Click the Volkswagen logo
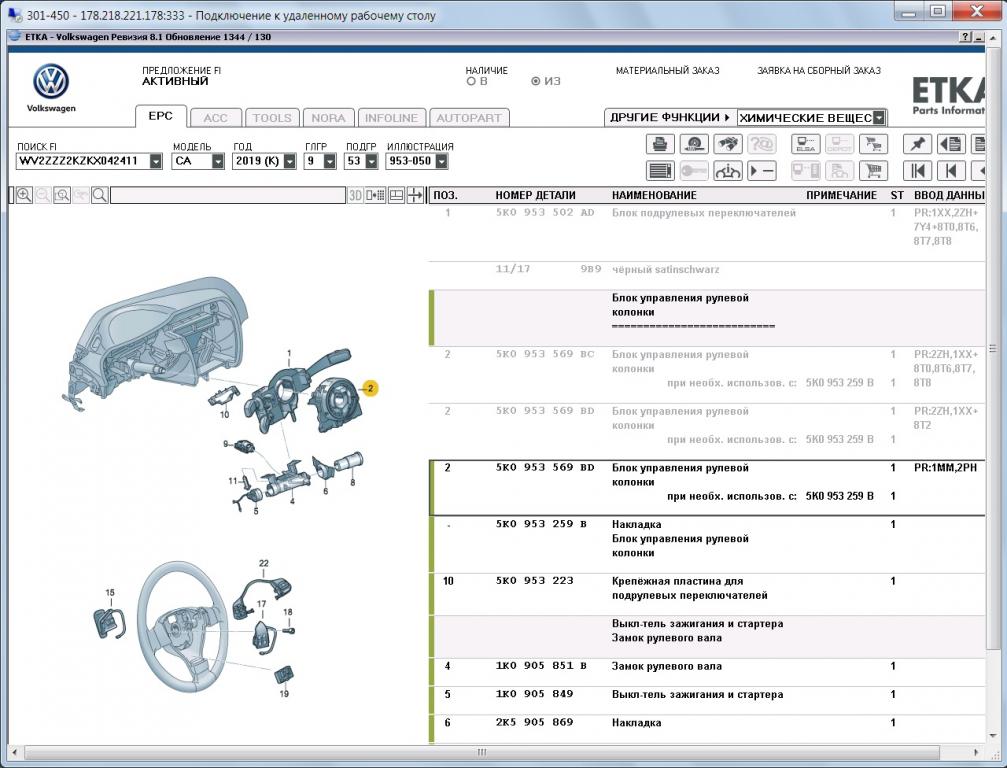This screenshot has height=768, width=1007. (x=51, y=82)
